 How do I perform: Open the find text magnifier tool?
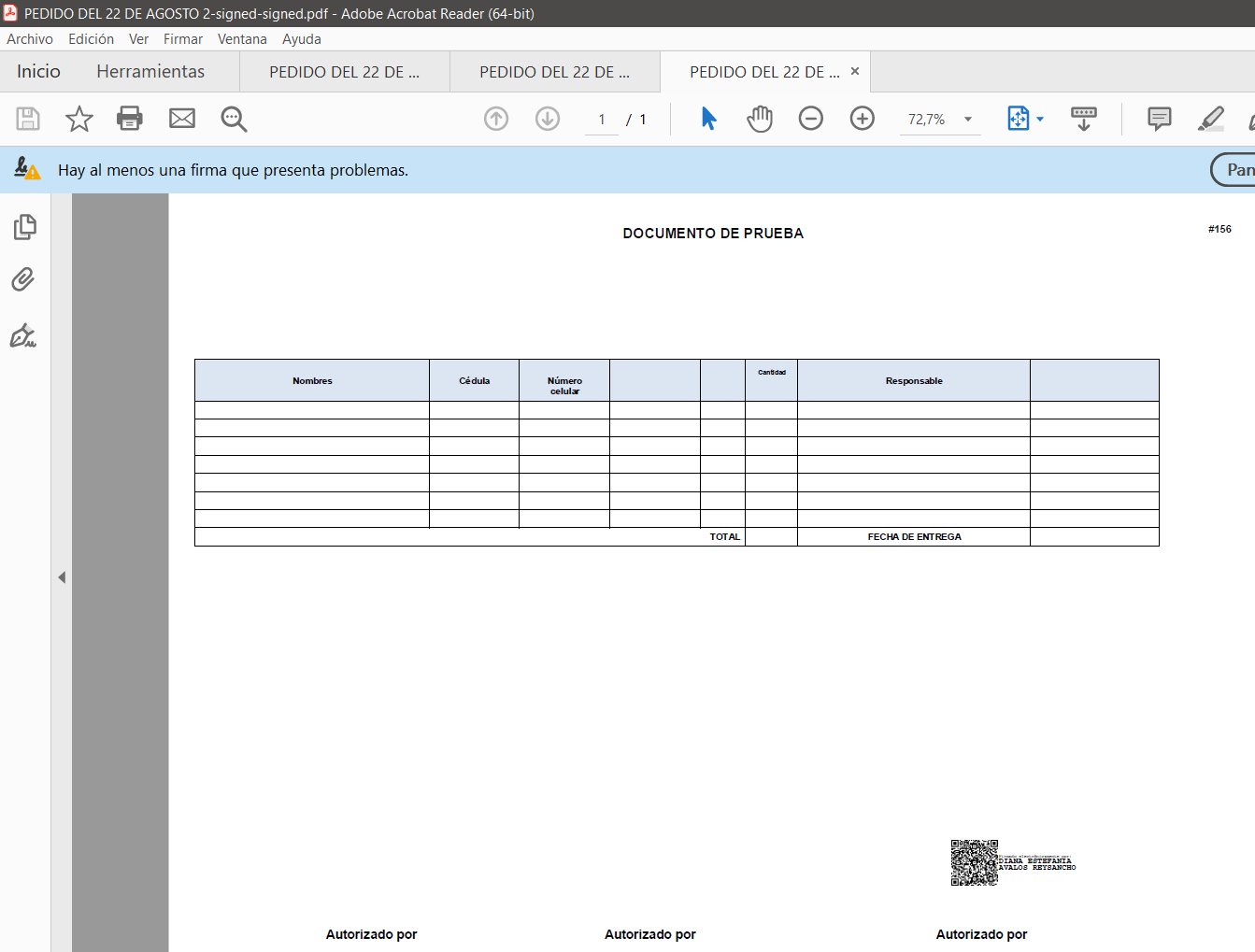tap(234, 119)
